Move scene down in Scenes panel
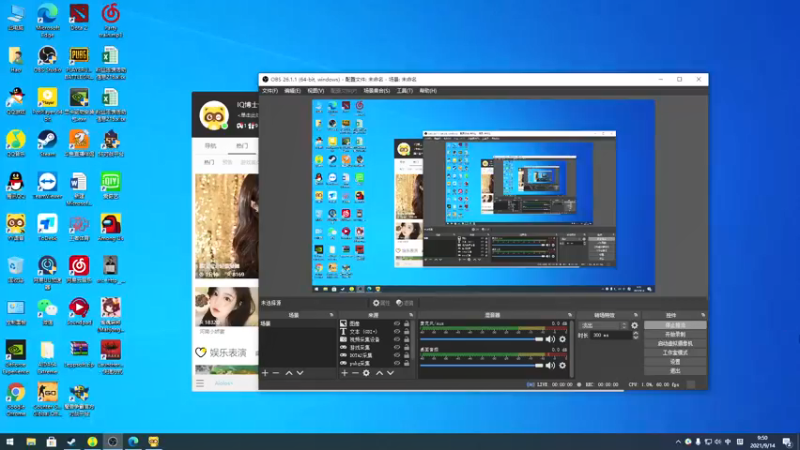This screenshot has width=800, height=450. (x=300, y=373)
